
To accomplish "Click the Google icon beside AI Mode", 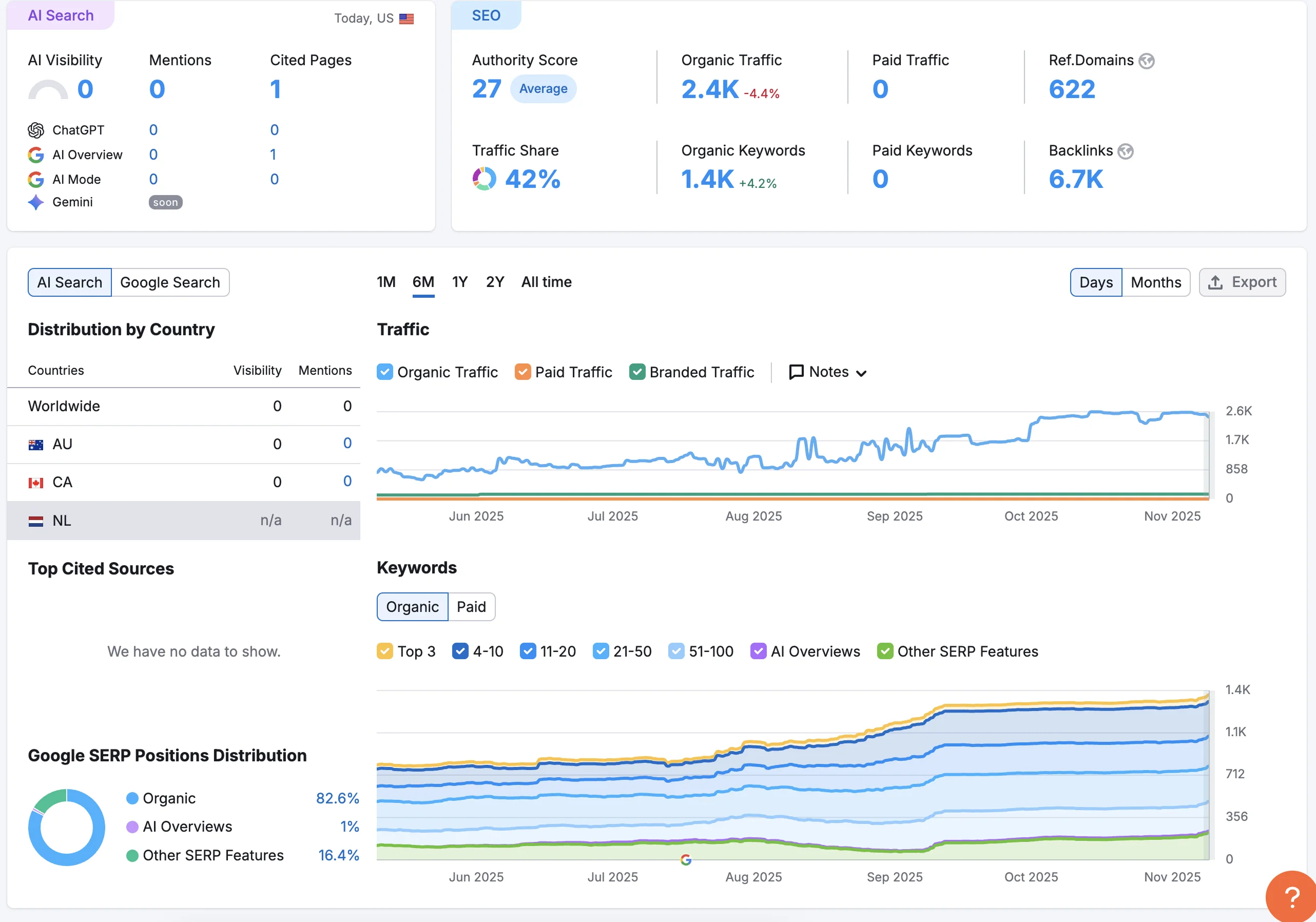I will [x=35, y=180].
